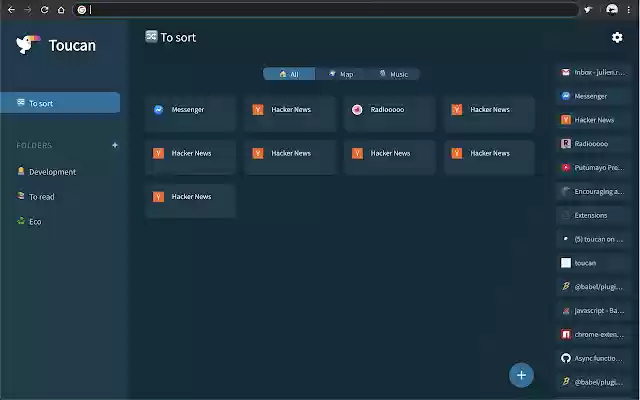
Task: Reload the page with the refresh icon
Action: pyautogui.click(x=44, y=10)
